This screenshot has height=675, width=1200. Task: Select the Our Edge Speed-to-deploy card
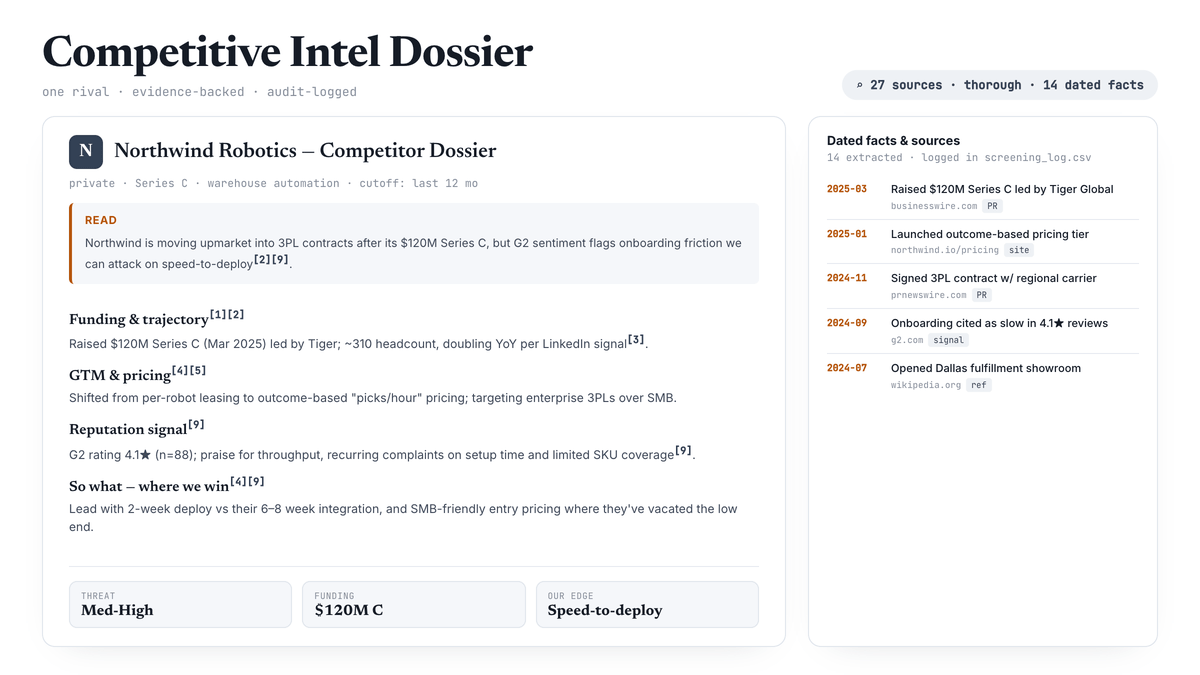tap(647, 604)
